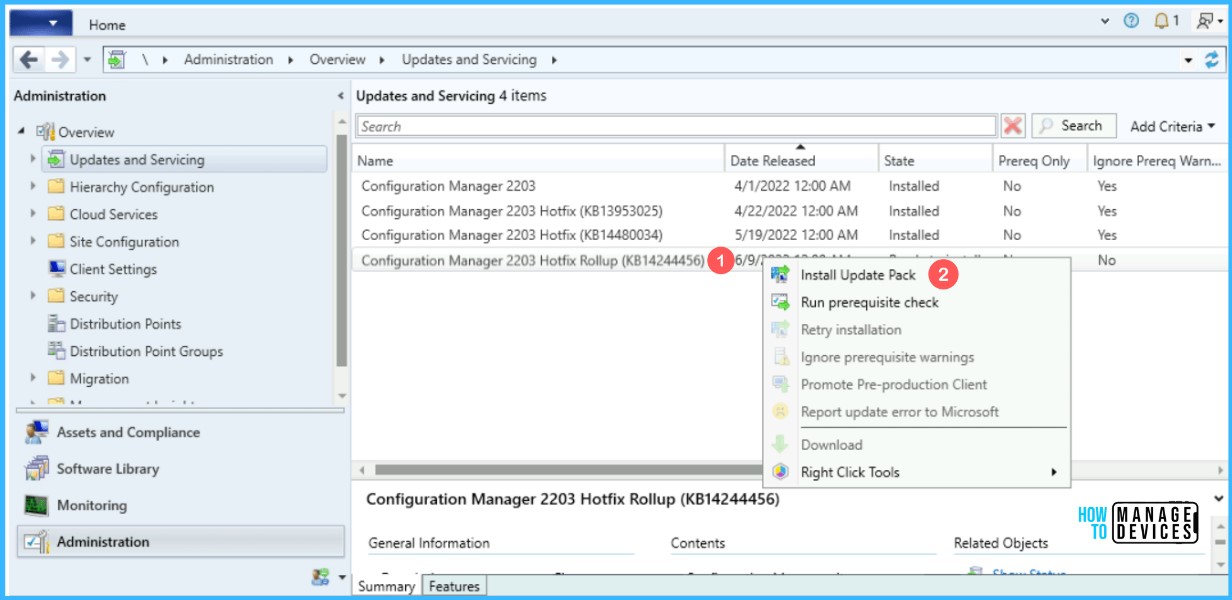Viewport: 1232px width, 600px height.
Task: Sort by the State column header
Action: coord(935,160)
